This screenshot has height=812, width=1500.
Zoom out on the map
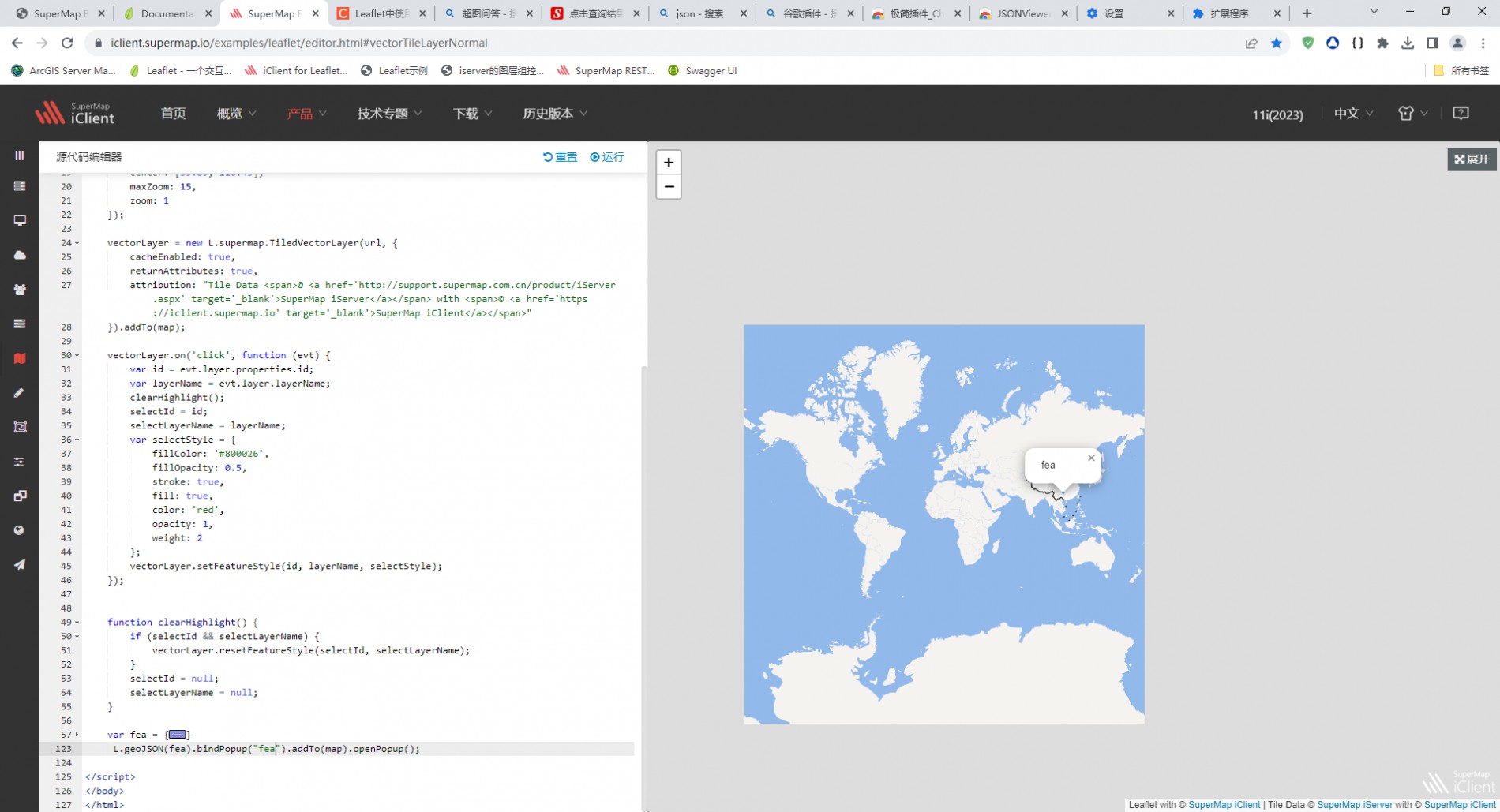pos(669,187)
